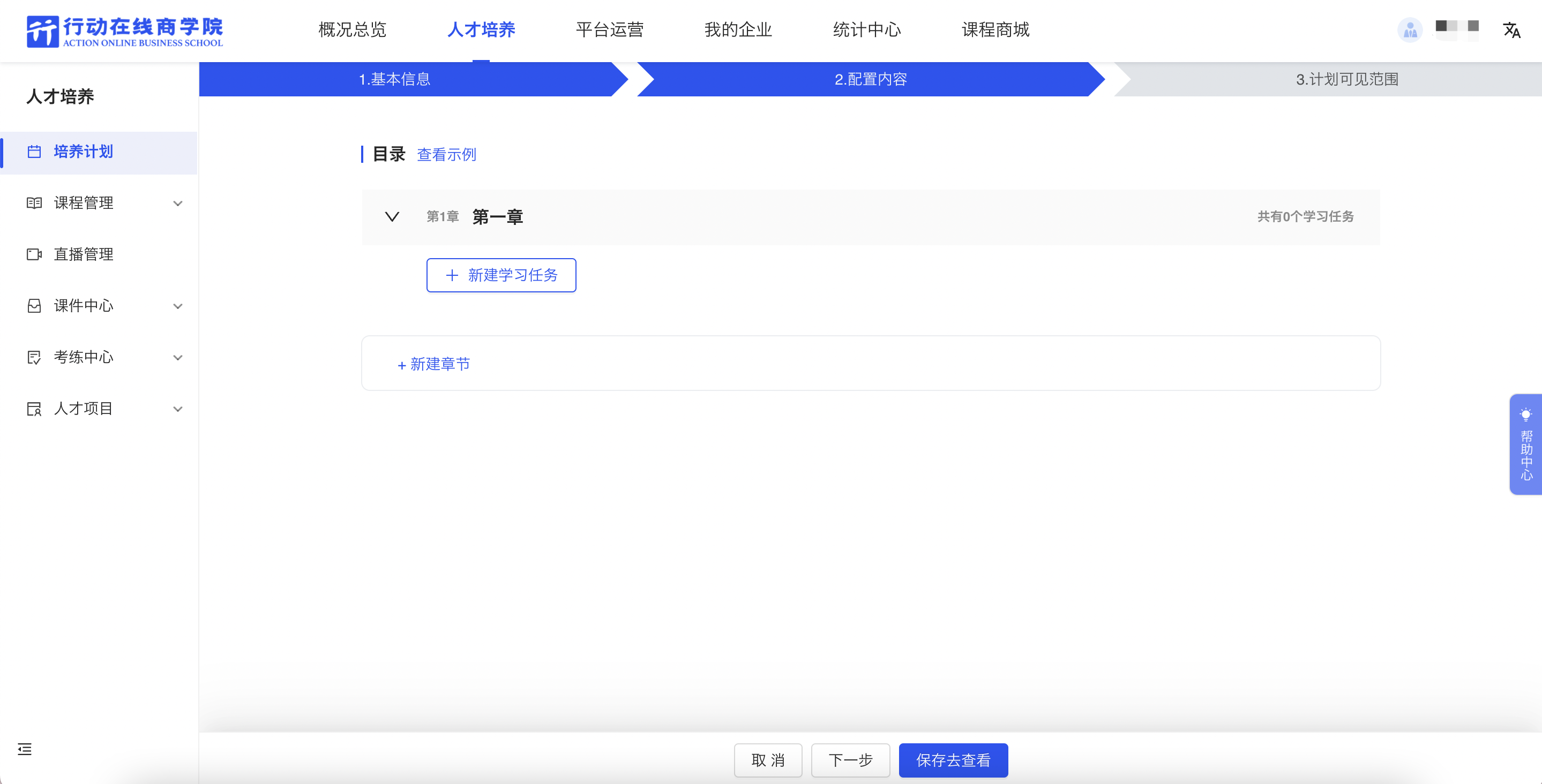1542x784 pixels.
Task: Click the 新建学习任务 button
Action: pyautogui.click(x=501, y=275)
